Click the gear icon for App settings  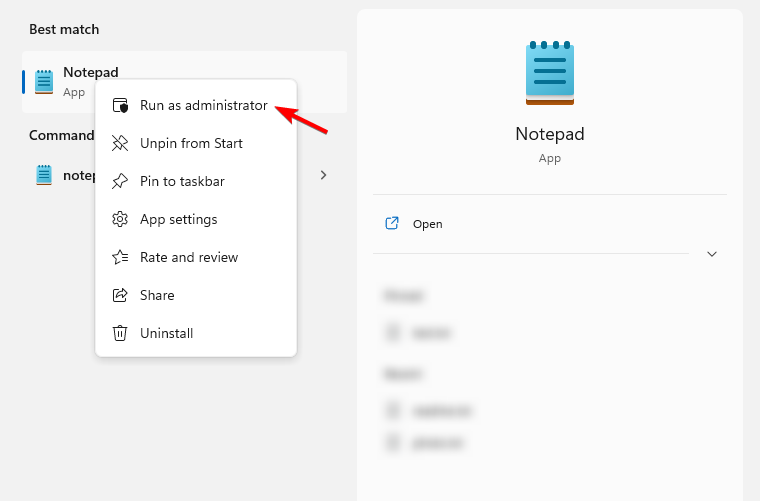click(120, 219)
